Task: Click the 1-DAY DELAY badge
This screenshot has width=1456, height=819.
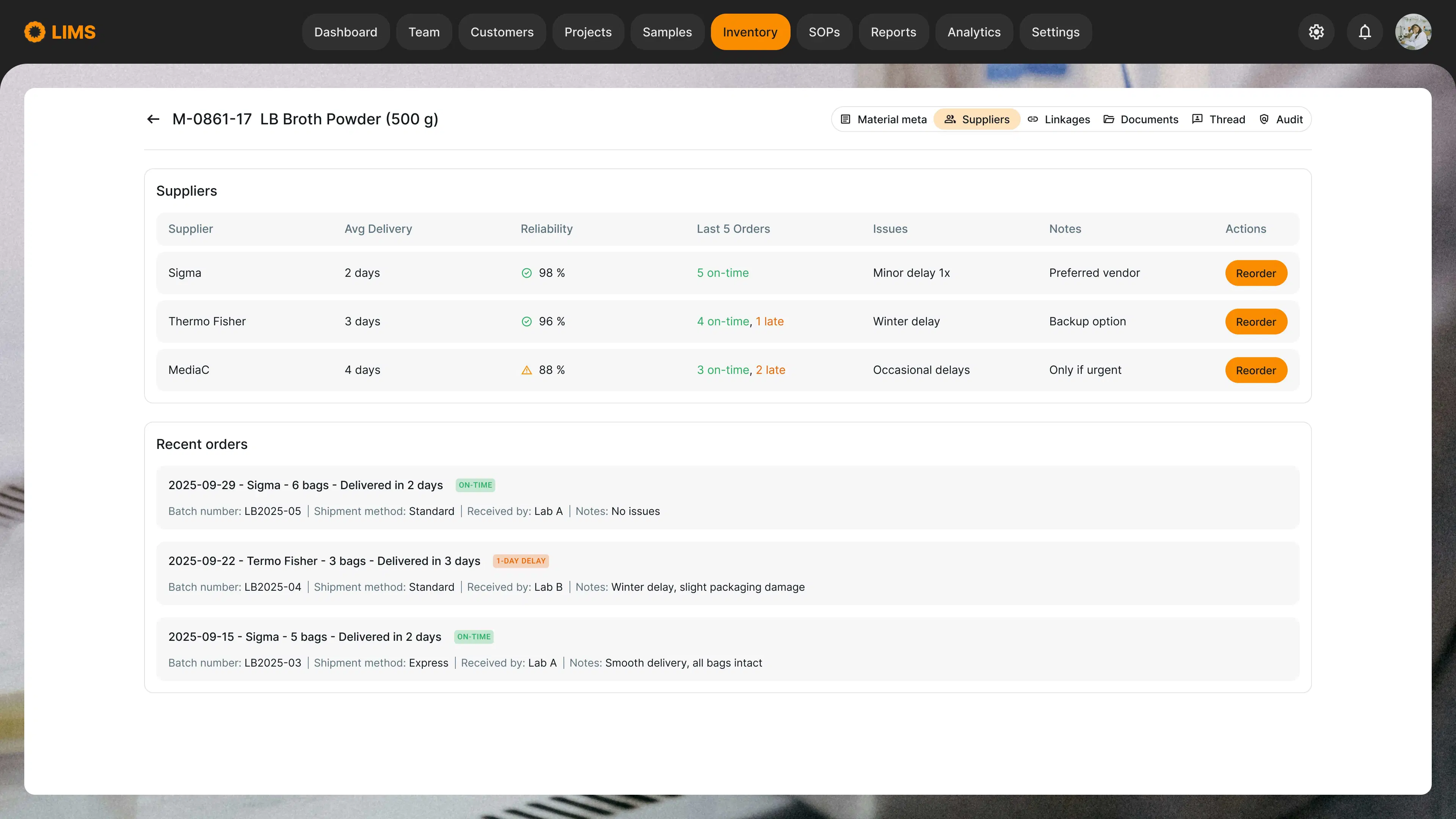Action: coord(521,561)
